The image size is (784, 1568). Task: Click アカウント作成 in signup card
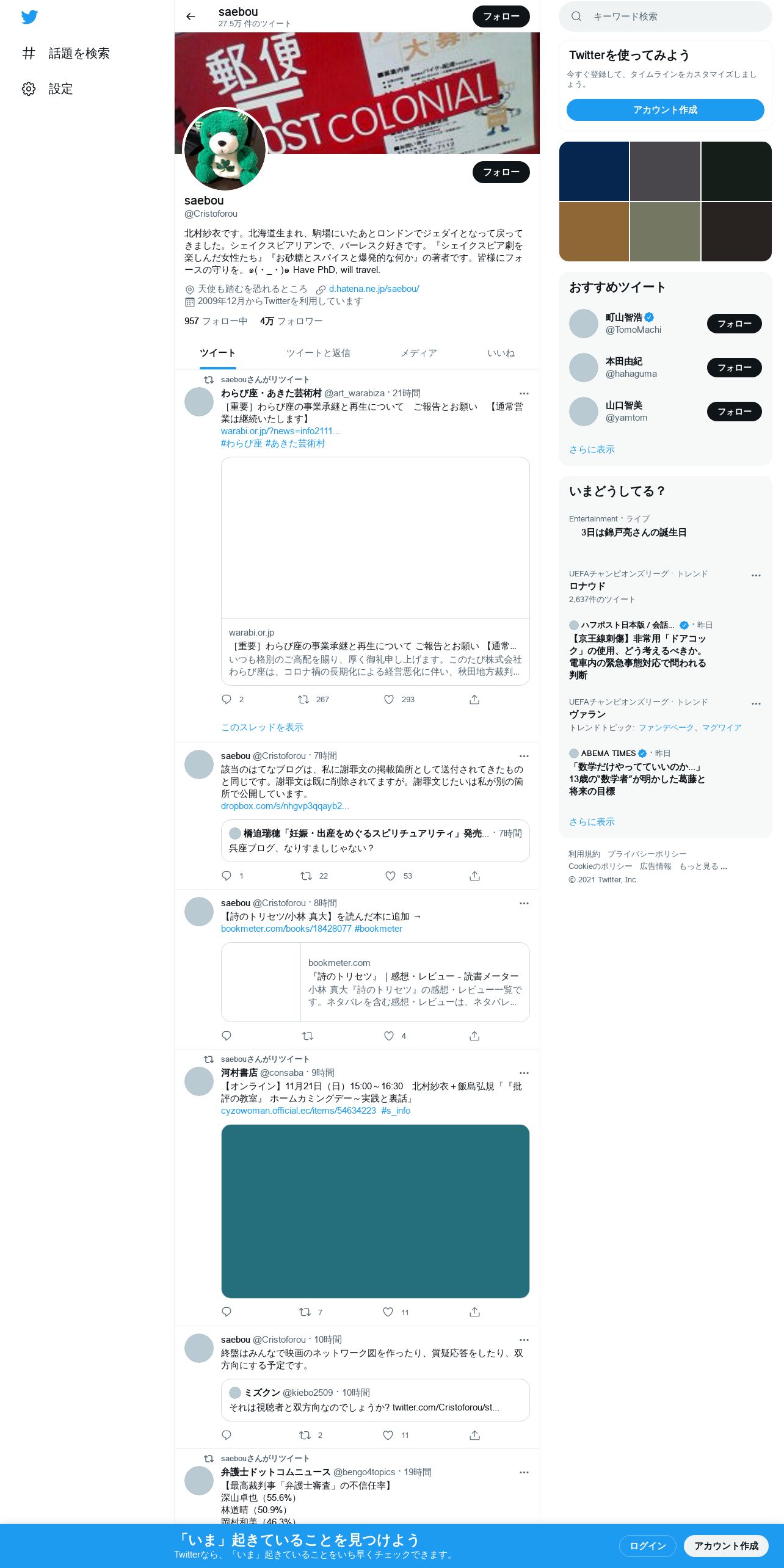click(665, 110)
